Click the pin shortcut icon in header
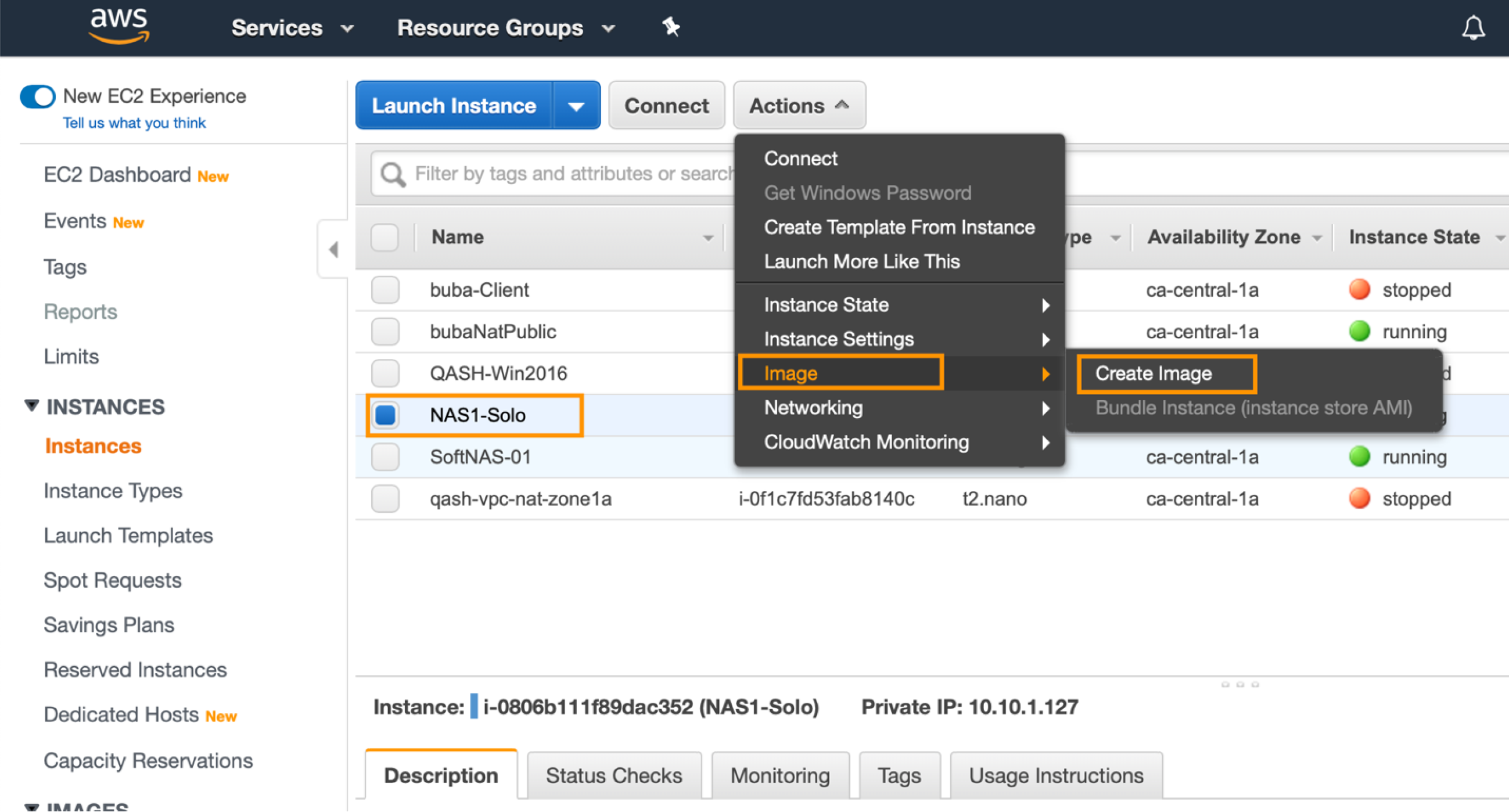 [x=671, y=26]
